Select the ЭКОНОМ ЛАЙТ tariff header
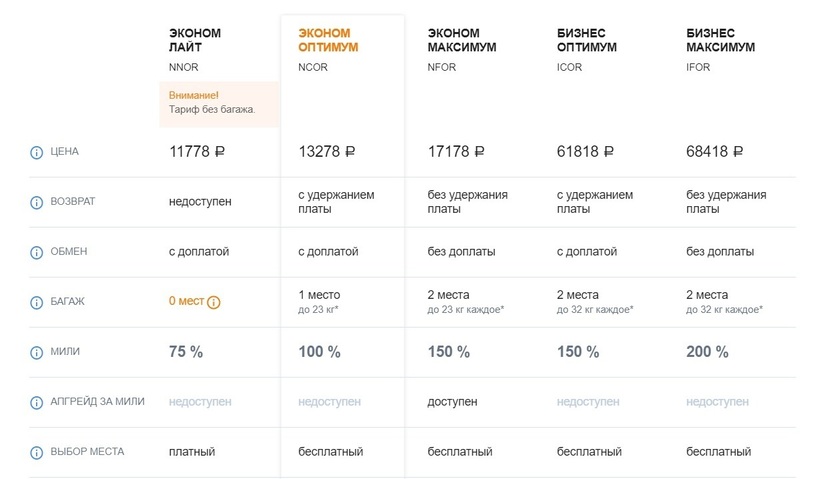820x479 pixels. click(195, 40)
